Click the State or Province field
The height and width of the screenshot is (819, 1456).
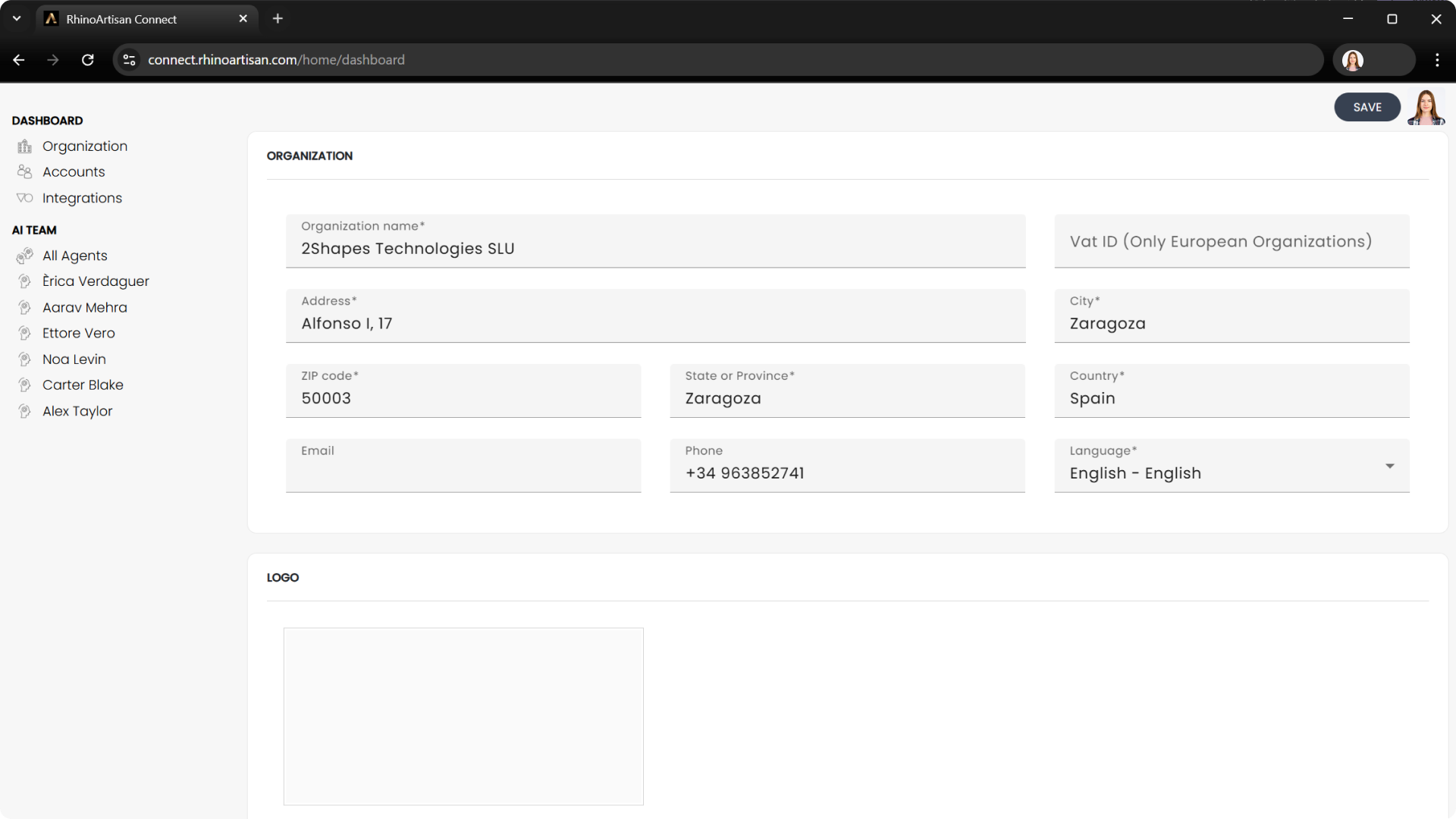[847, 391]
